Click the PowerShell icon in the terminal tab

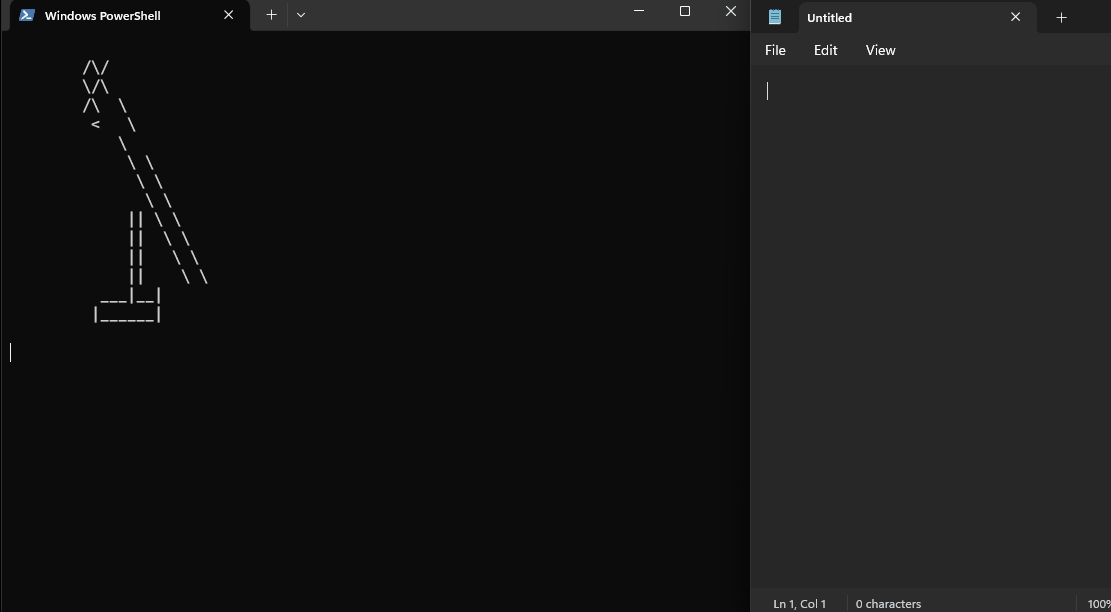point(27,15)
